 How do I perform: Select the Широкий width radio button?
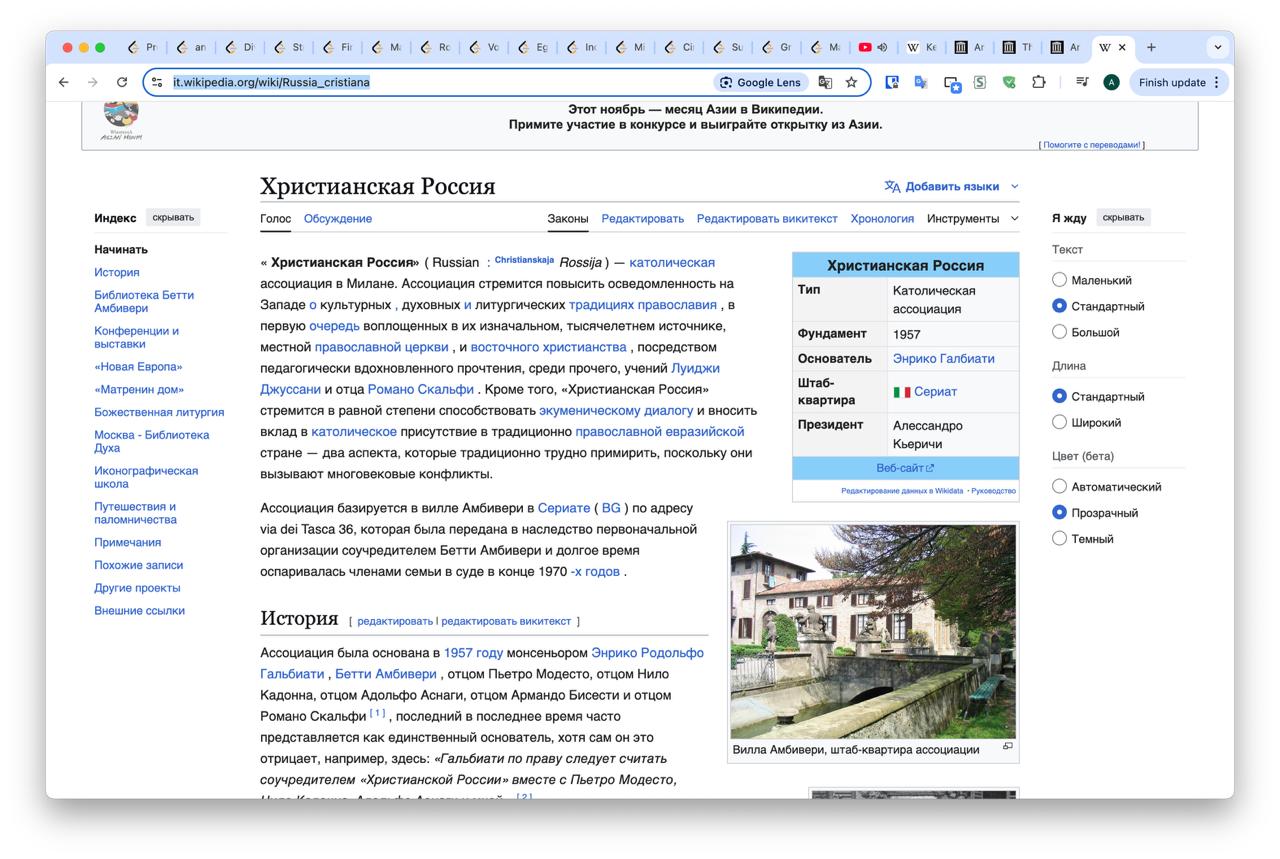click(x=1060, y=422)
